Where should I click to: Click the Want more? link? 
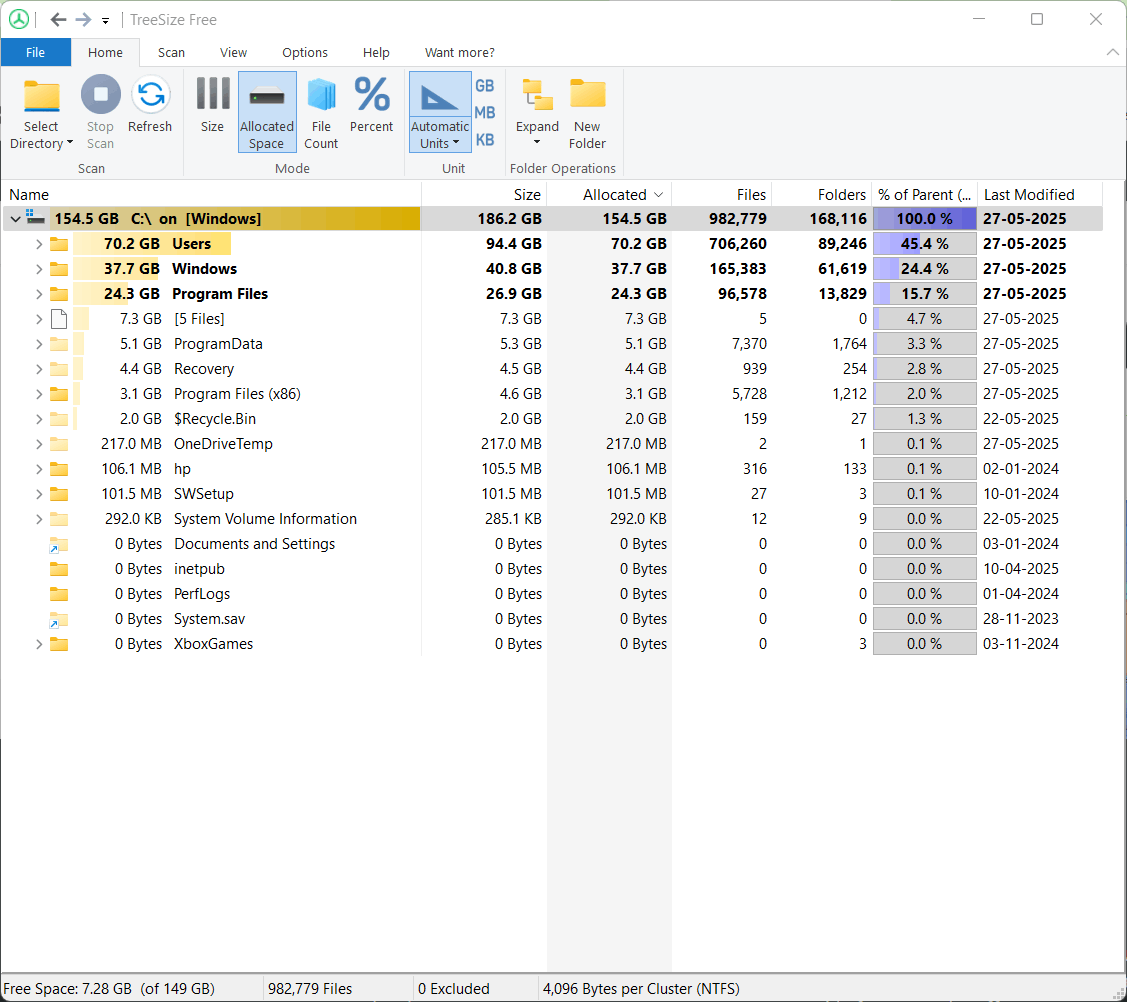coord(459,52)
